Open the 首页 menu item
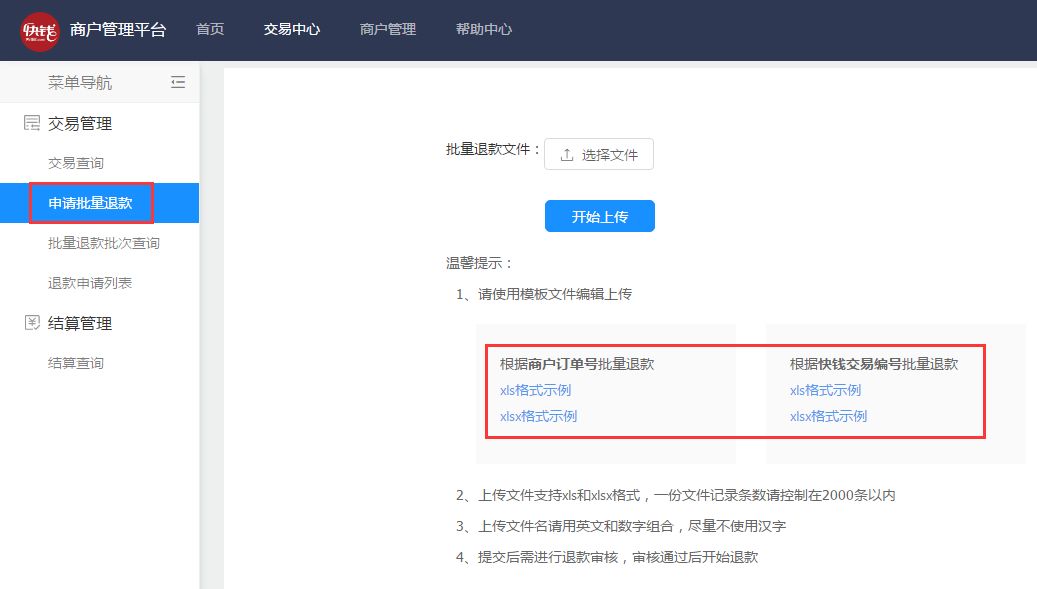Image resolution: width=1037 pixels, height=589 pixels. (x=210, y=30)
